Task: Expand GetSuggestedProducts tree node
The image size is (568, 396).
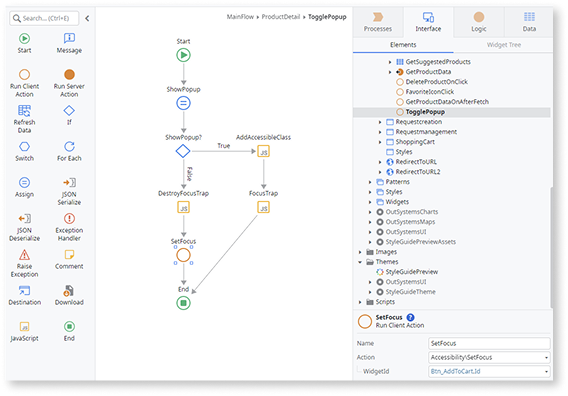Action: coord(390,62)
